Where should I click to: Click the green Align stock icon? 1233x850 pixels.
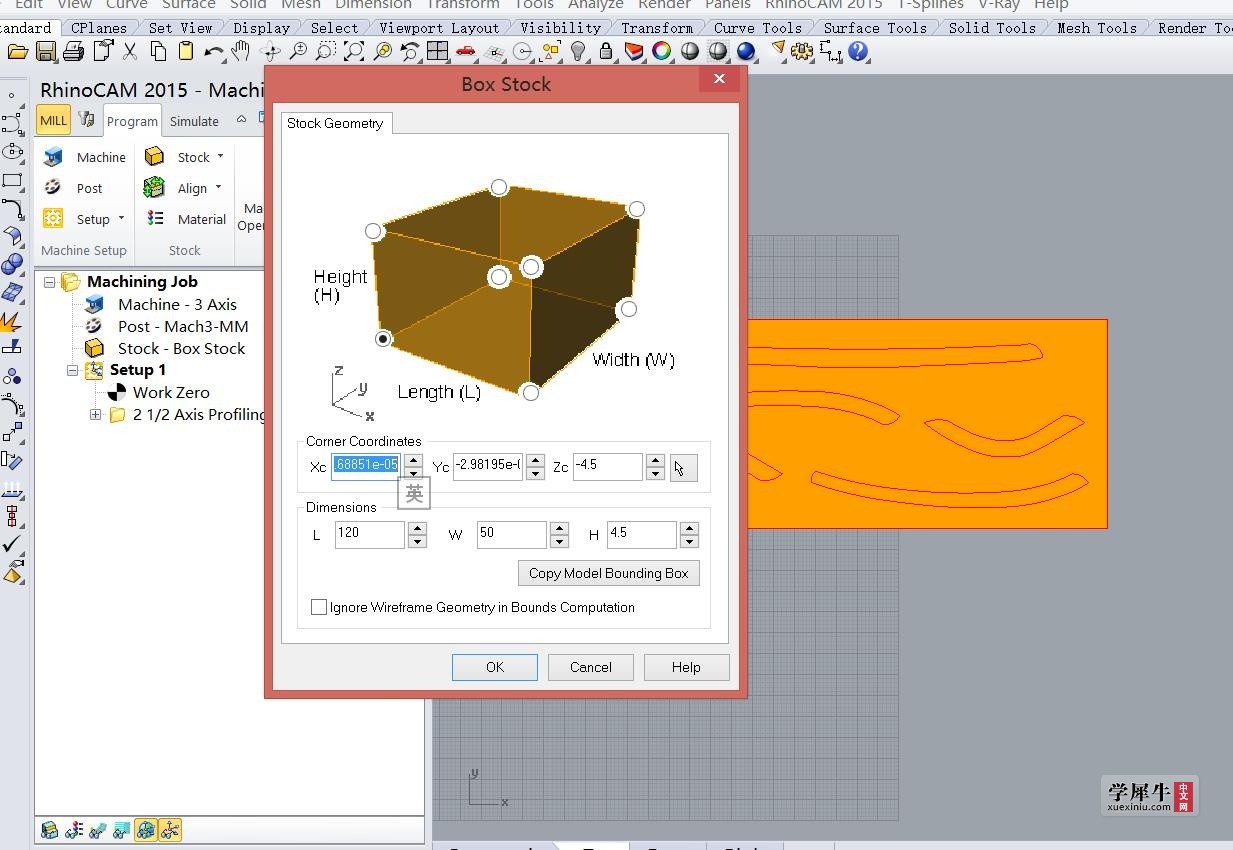tap(154, 187)
